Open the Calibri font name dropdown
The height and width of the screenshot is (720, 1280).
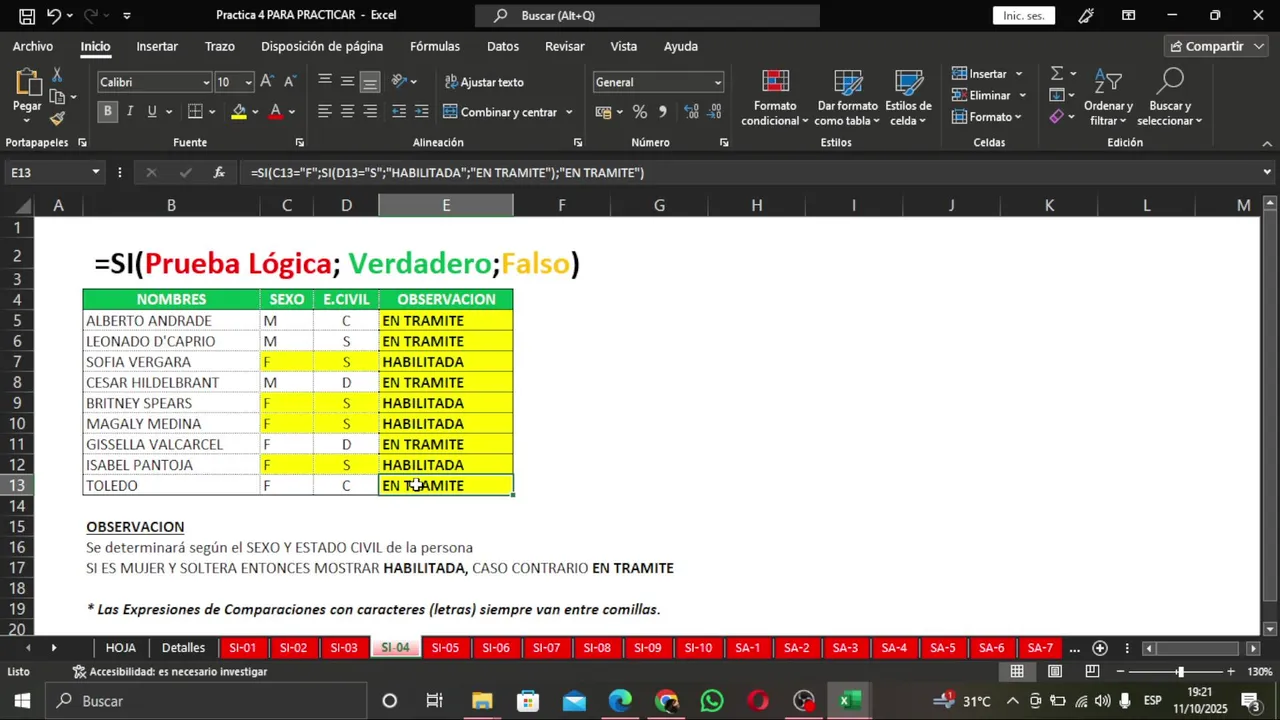pos(207,83)
